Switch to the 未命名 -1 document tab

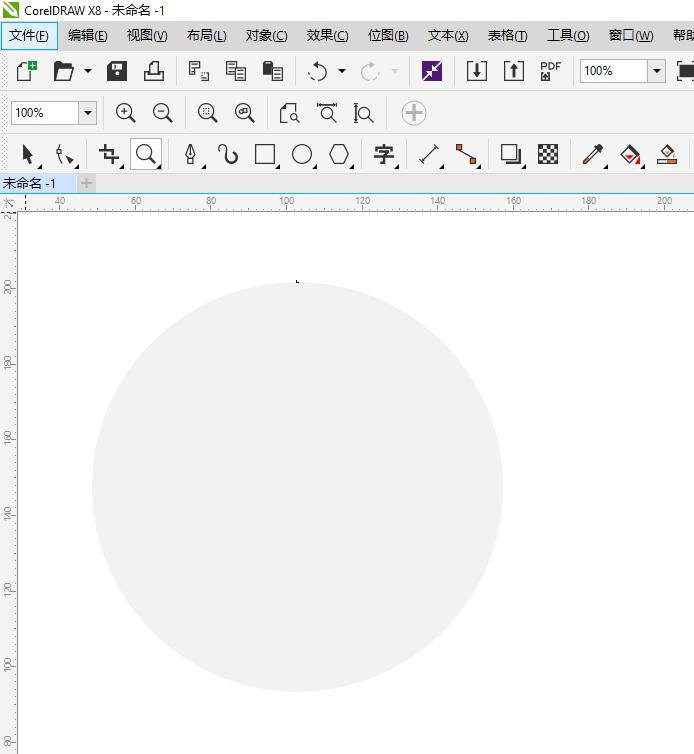point(30,183)
